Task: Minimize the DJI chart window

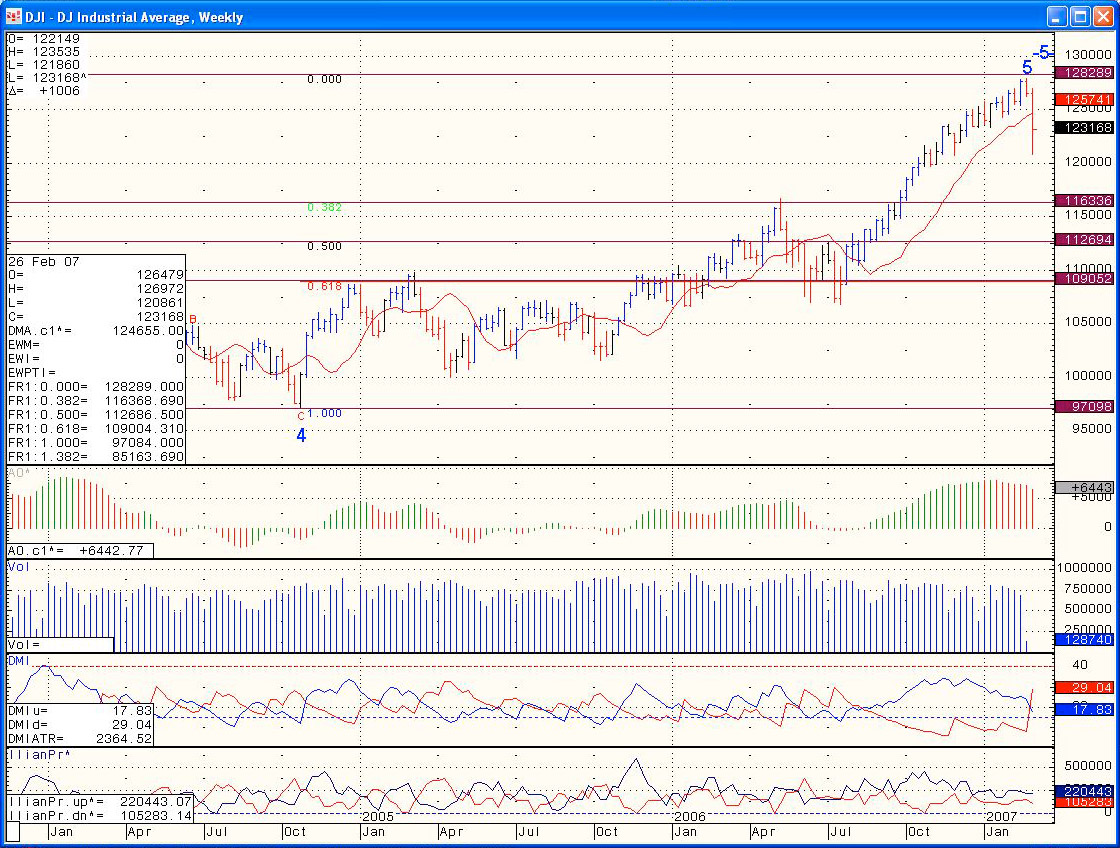Action: tap(1057, 17)
